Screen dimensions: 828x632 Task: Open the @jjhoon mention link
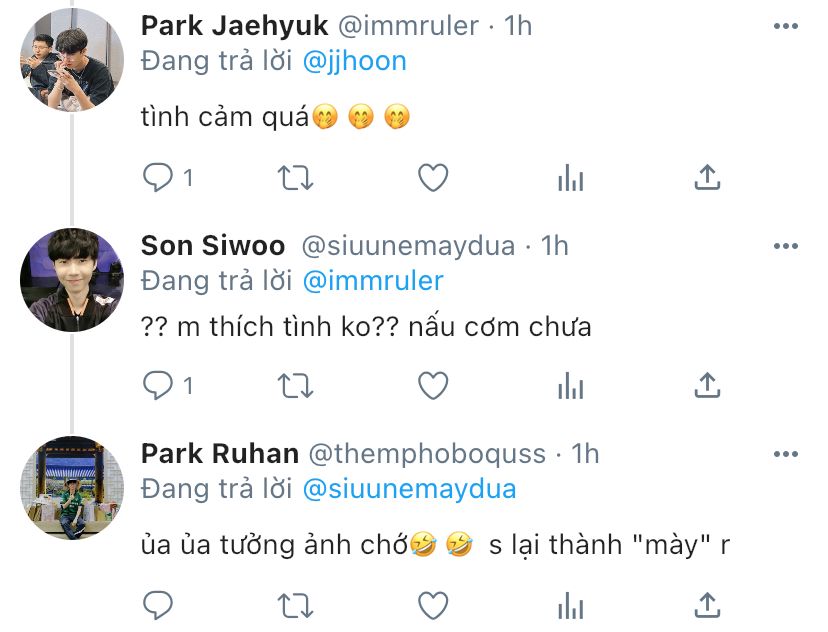tap(354, 61)
